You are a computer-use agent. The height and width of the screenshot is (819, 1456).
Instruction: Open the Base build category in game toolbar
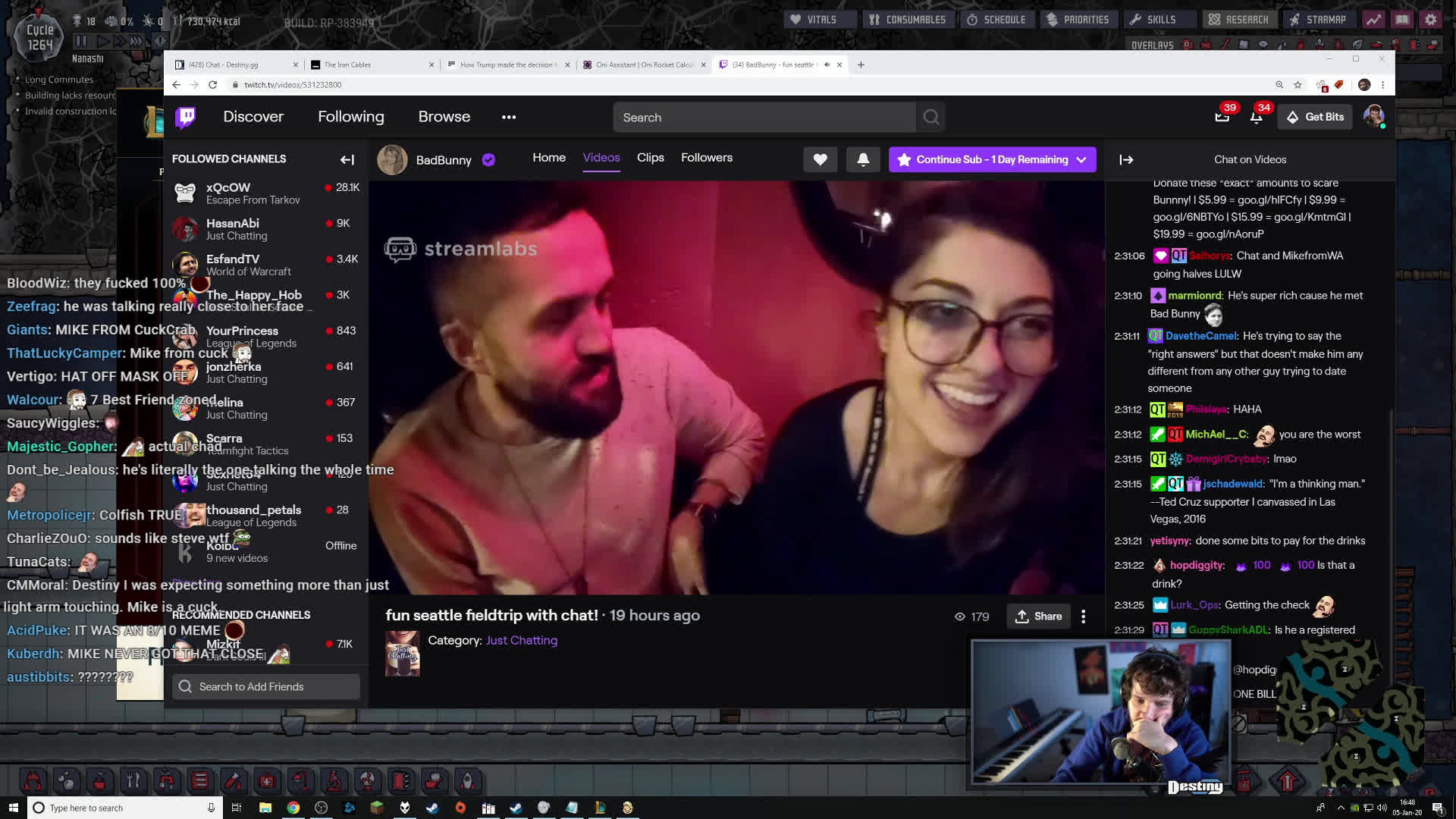coord(33,781)
